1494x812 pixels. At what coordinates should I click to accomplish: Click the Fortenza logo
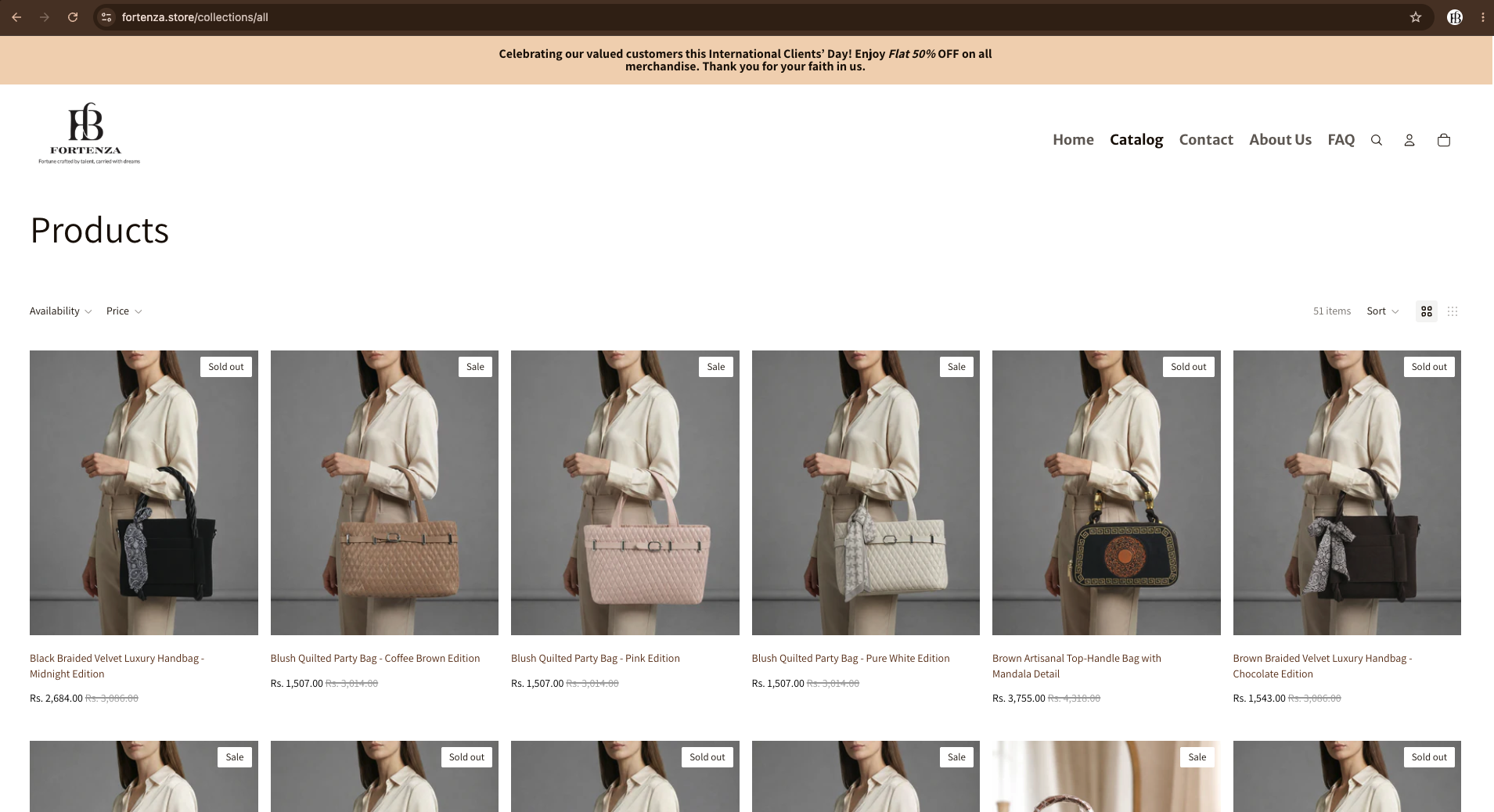(88, 133)
